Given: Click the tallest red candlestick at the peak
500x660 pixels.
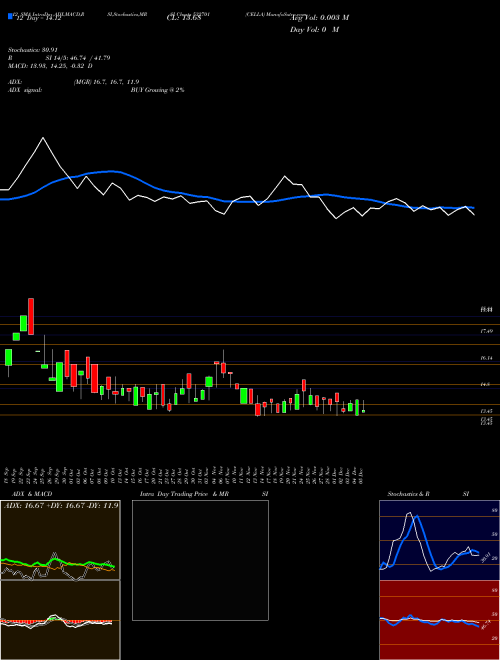Looking at the screenshot, I should tap(31, 317).
